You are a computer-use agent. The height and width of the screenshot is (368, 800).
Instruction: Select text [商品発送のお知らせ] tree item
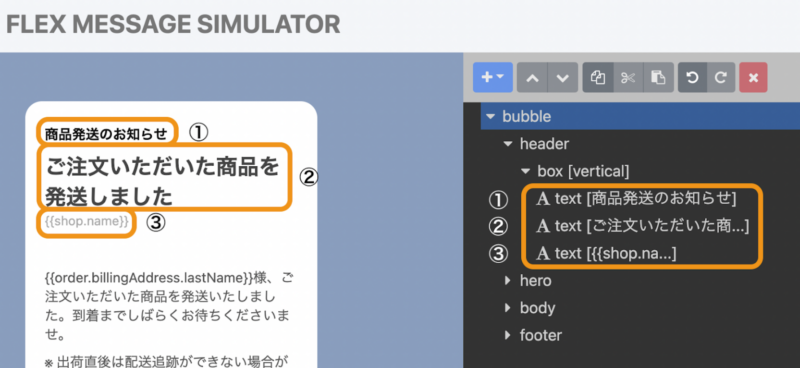pyautogui.click(x=636, y=199)
